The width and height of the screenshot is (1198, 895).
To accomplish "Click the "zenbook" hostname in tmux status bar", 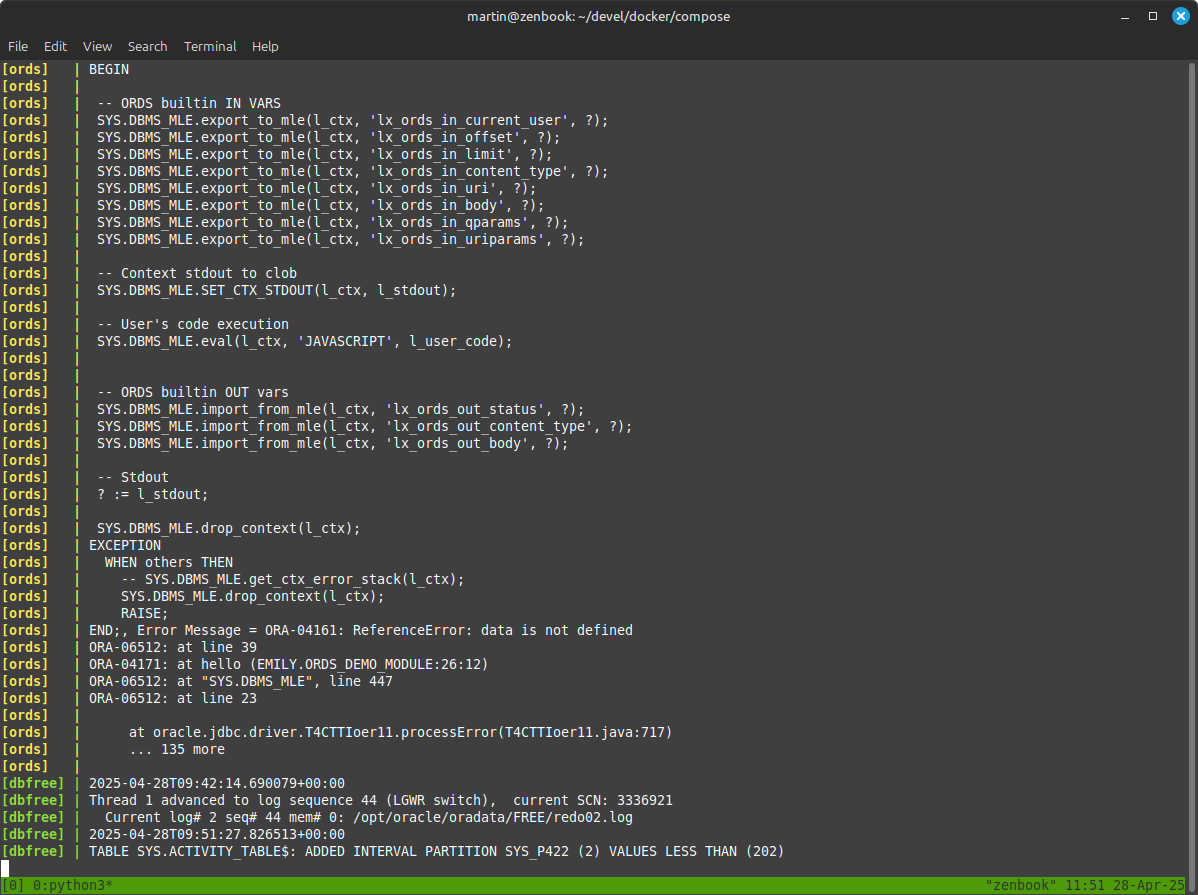I will click(1018, 885).
